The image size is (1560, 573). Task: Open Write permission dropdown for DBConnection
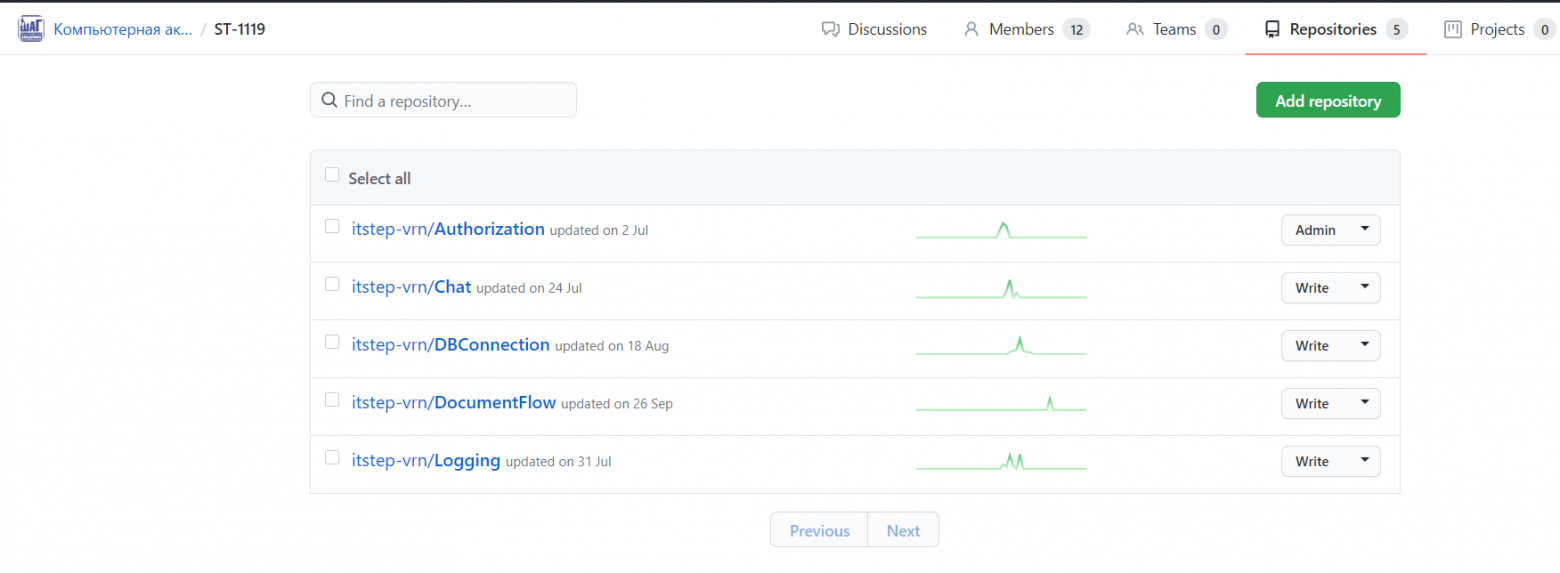pyautogui.click(x=1331, y=346)
